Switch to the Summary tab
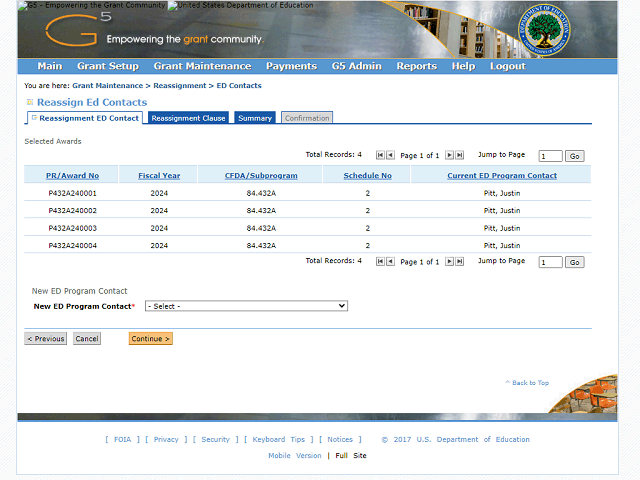 pyautogui.click(x=255, y=118)
